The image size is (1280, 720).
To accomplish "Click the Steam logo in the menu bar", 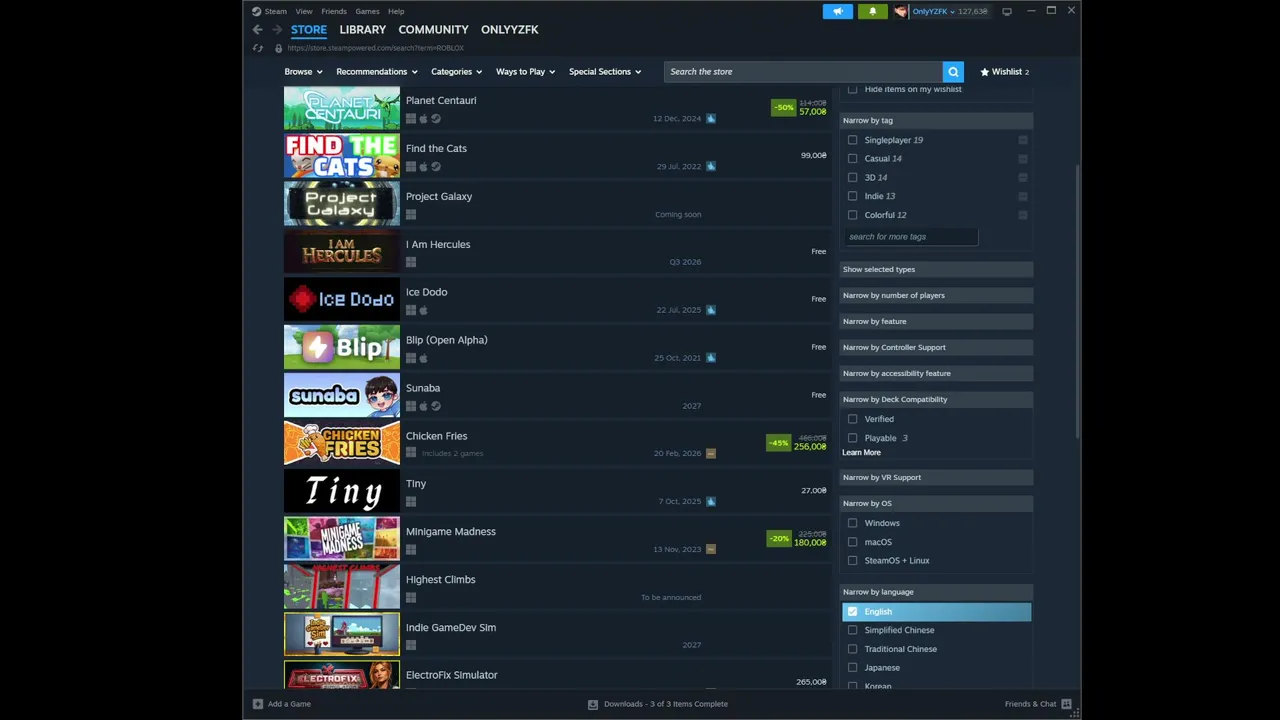I will (257, 11).
